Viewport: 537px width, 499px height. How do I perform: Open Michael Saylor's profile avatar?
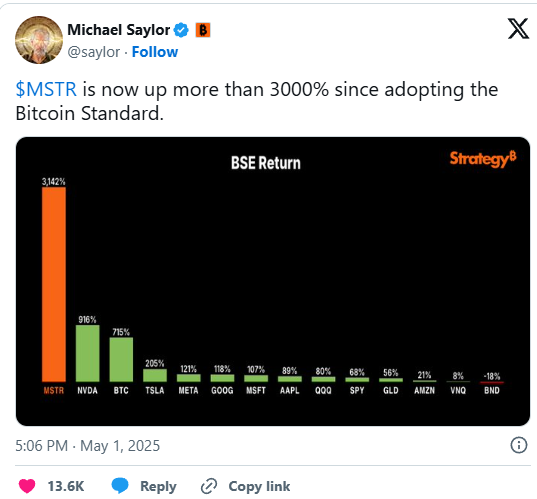[x=39, y=40]
